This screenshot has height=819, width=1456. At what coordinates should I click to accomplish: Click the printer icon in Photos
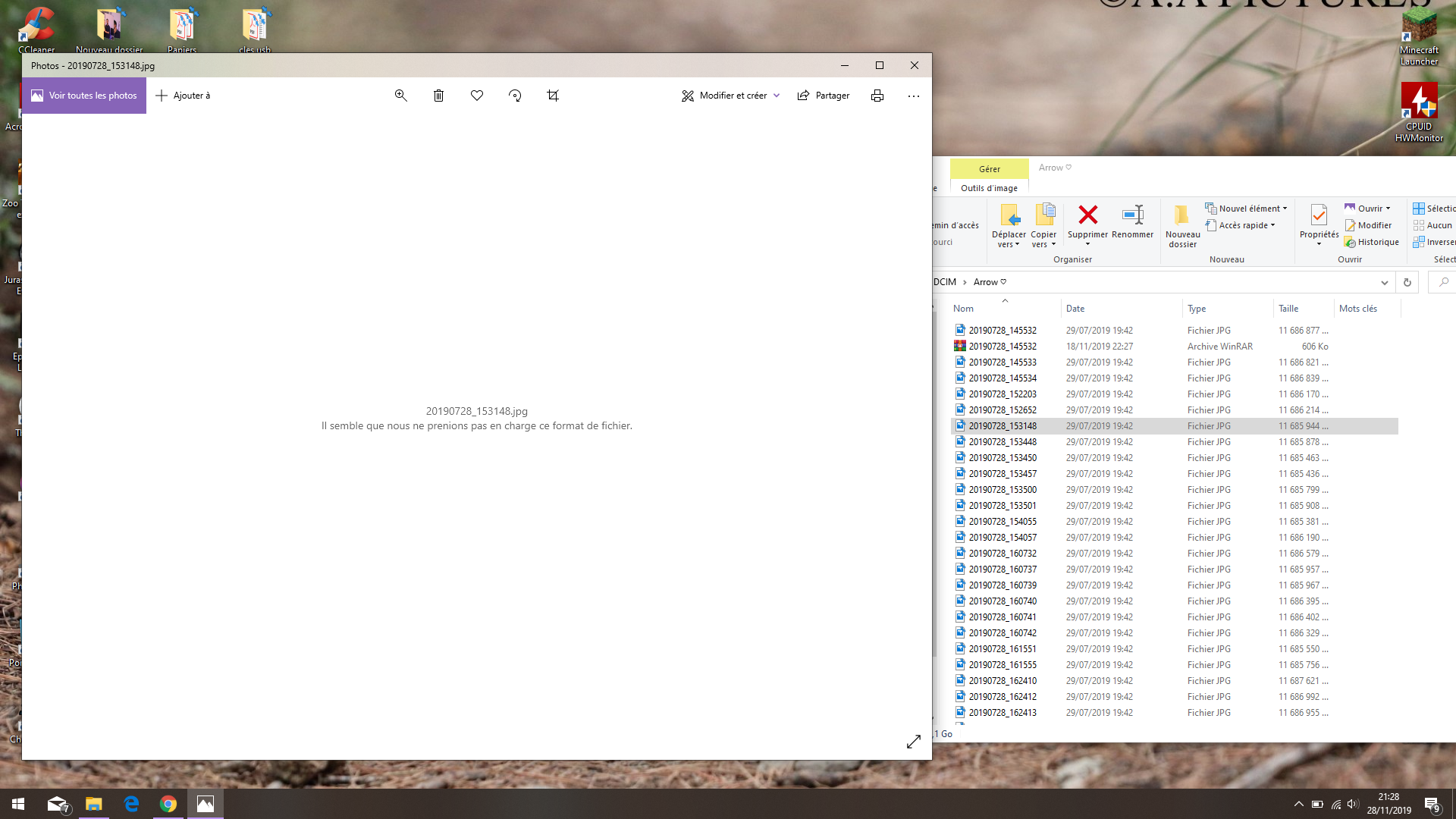coord(877,96)
